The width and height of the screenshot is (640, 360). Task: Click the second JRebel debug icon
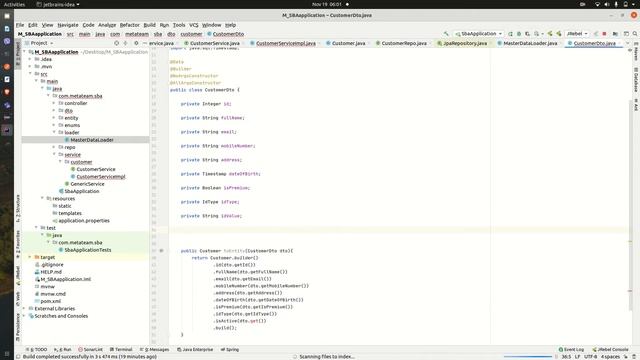559,34
